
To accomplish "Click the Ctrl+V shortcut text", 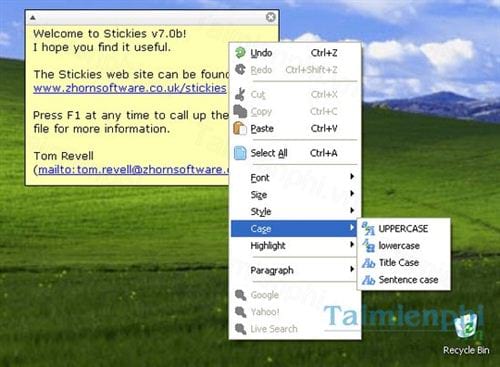I will pyautogui.click(x=324, y=129).
